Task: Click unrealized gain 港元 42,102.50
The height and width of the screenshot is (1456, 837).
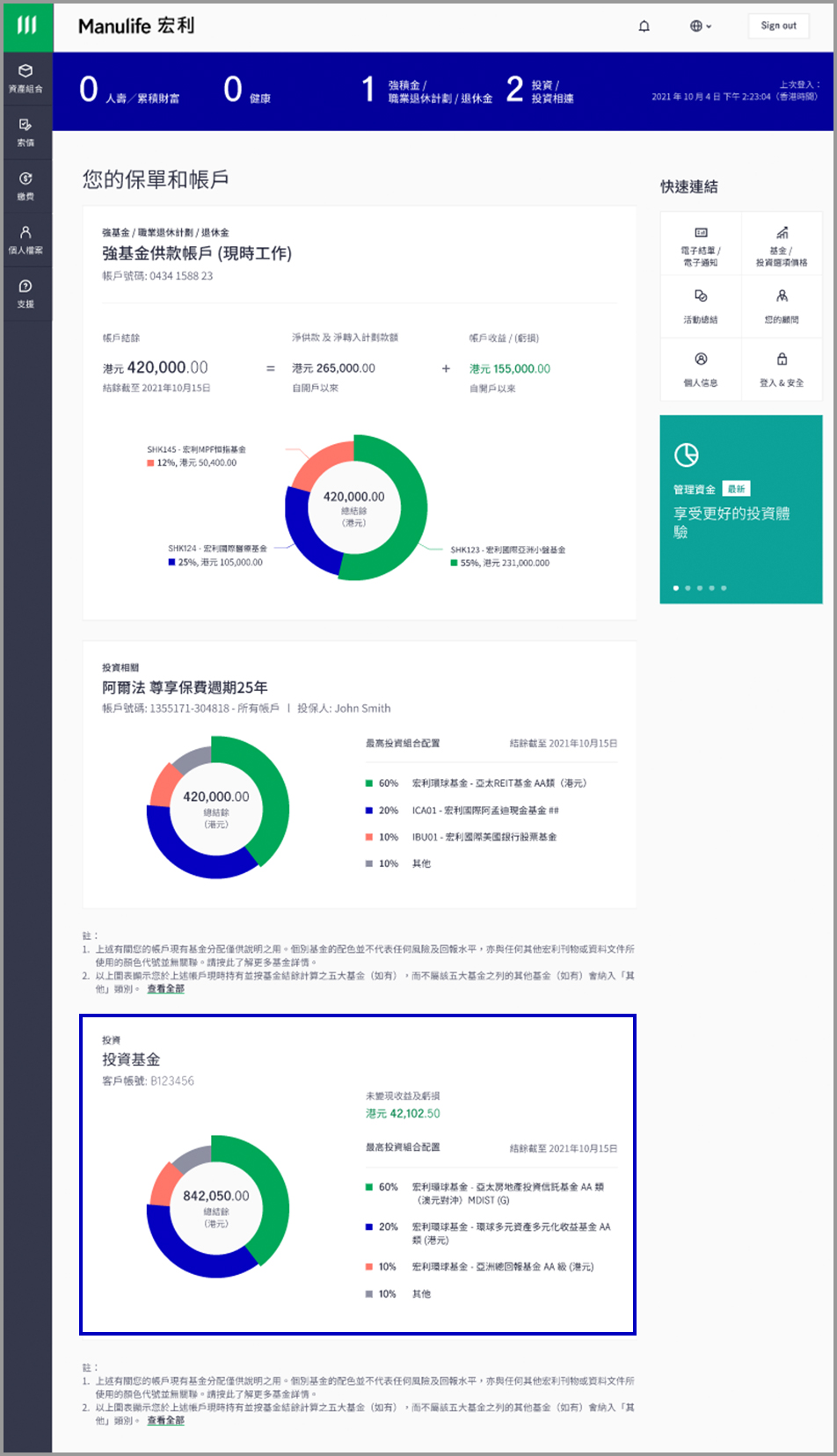Action: tap(403, 1113)
